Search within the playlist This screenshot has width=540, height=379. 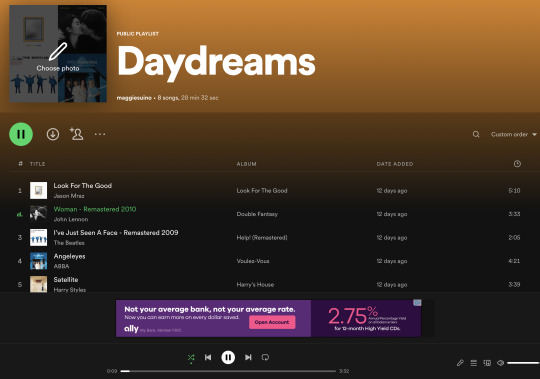[476, 134]
